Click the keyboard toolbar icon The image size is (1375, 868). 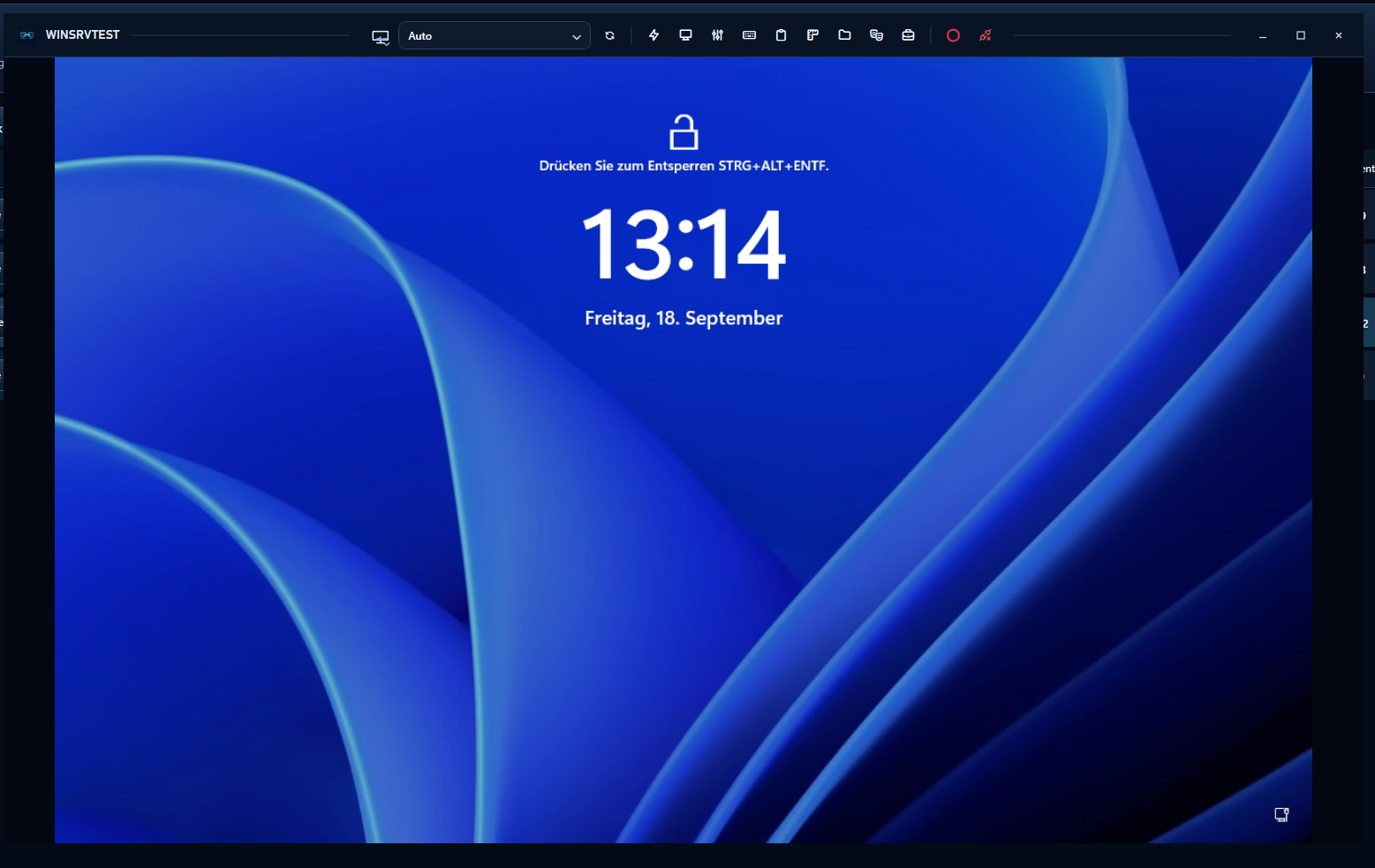pyautogui.click(x=749, y=35)
